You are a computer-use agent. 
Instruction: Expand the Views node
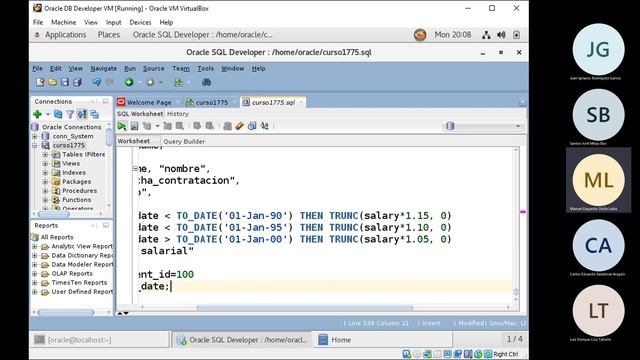click(45, 163)
